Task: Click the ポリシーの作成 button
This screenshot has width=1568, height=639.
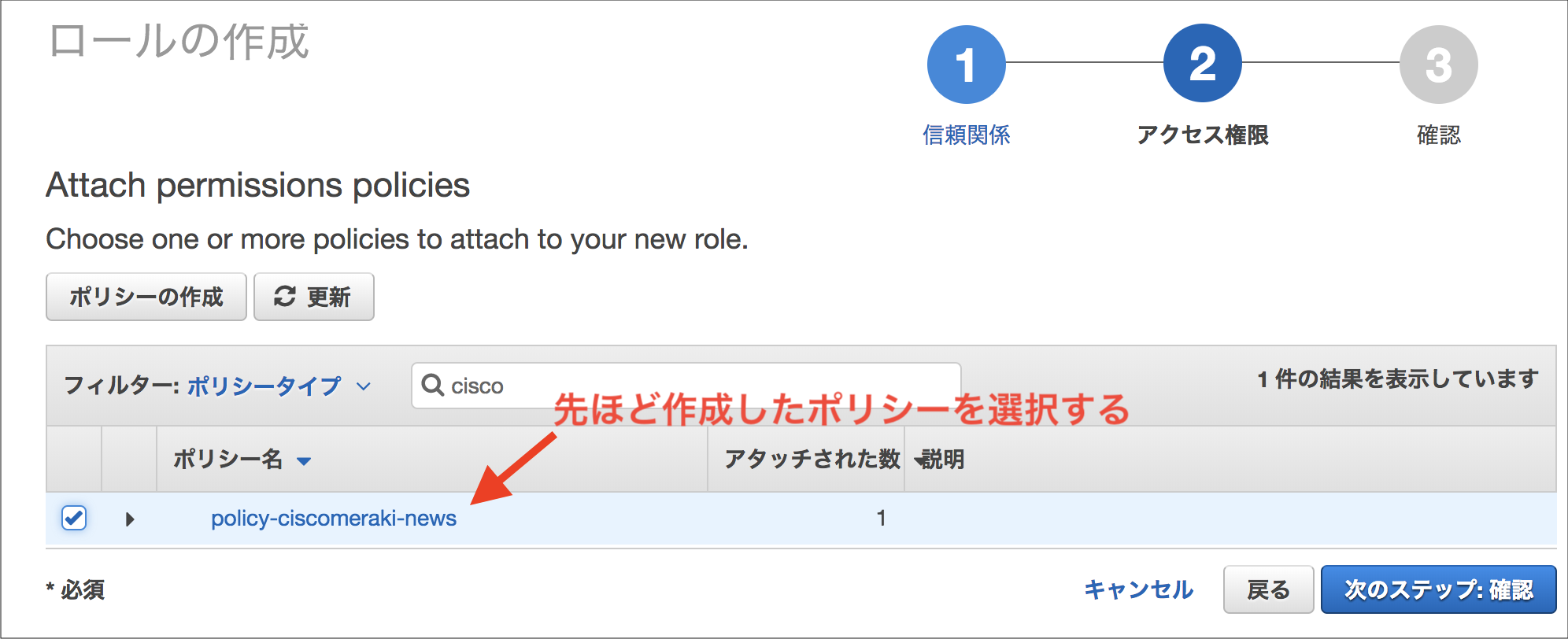Action: pyautogui.click(x=146, y=297)
